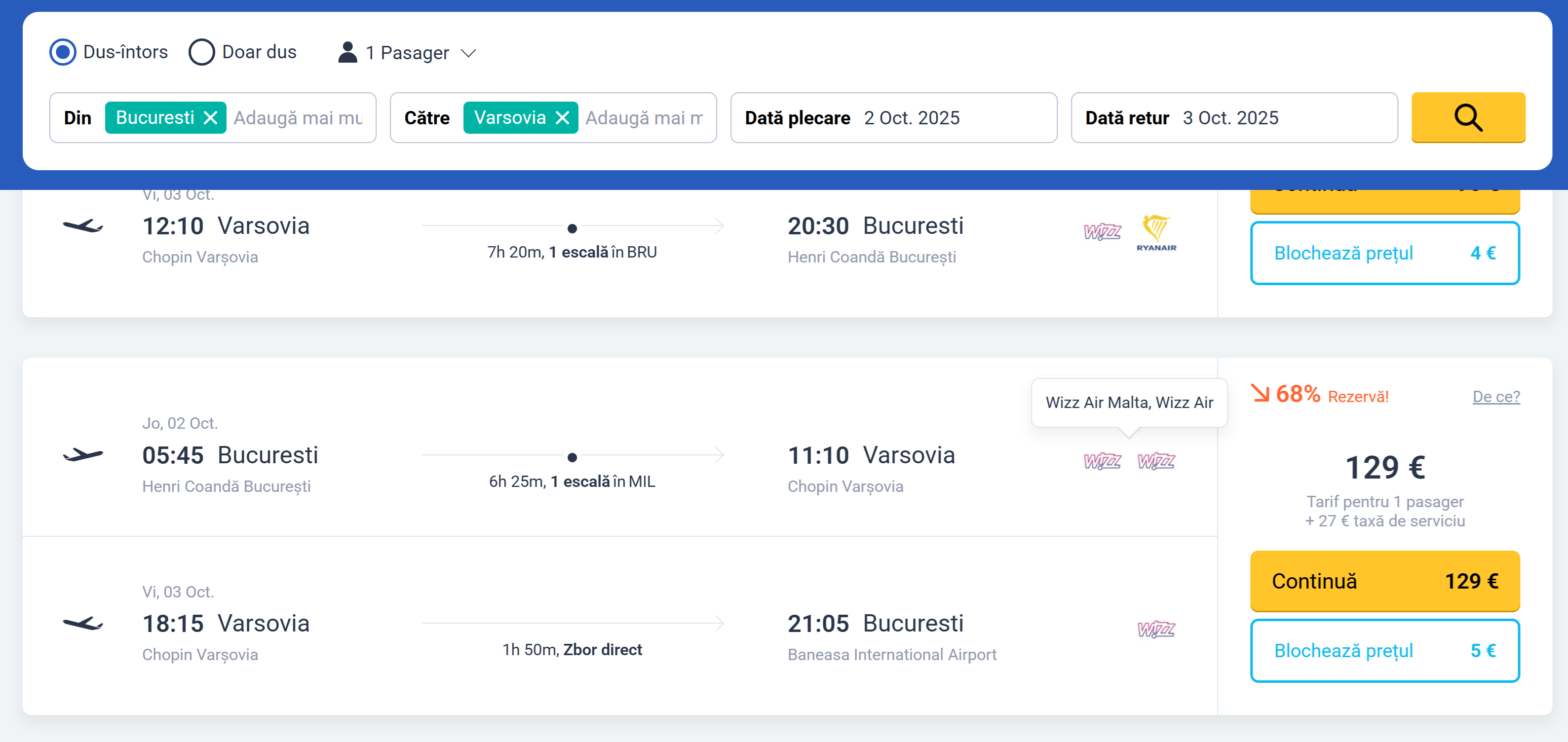Click '7h 20m, 1 escală în BRU' text
1568x742 pixels.
572,252
